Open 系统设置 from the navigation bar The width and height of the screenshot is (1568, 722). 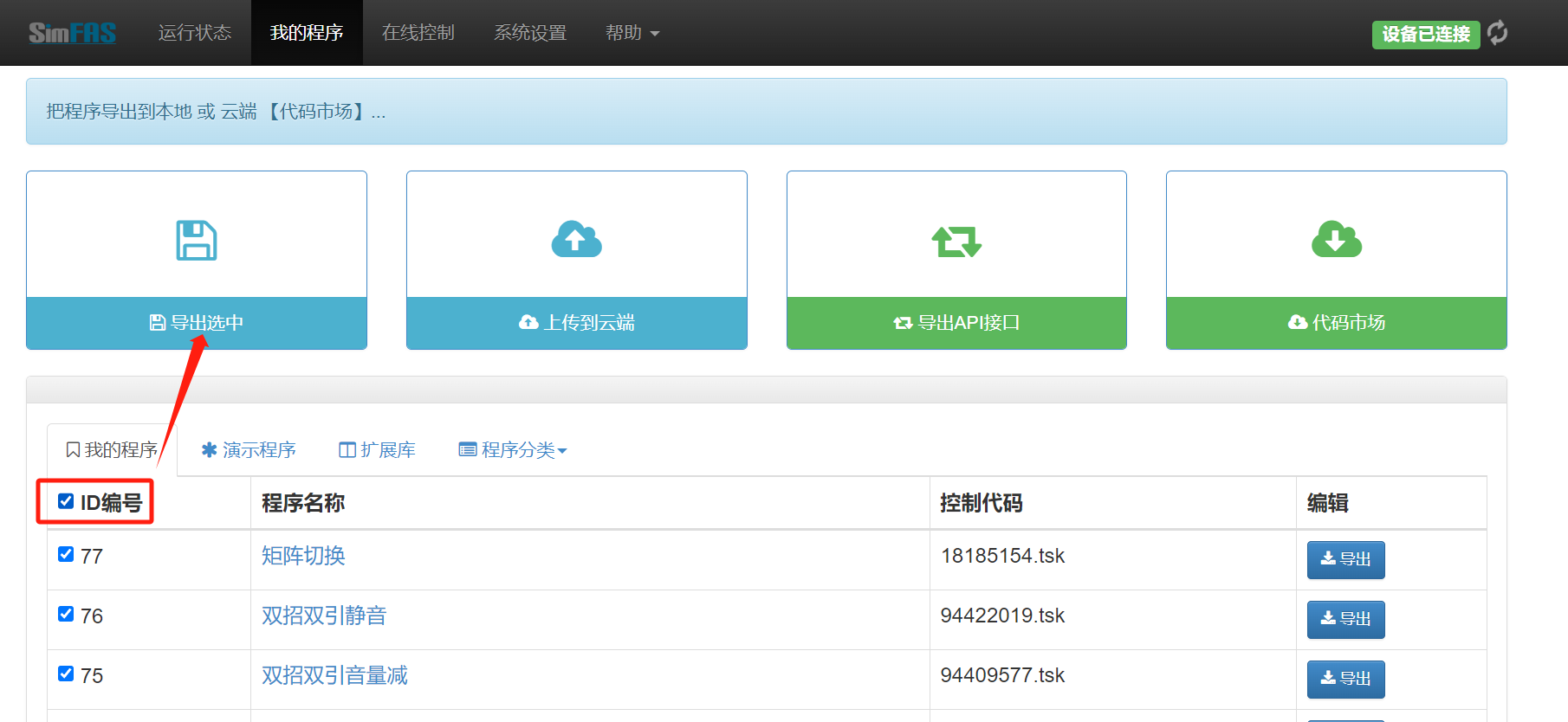[530, 33]
